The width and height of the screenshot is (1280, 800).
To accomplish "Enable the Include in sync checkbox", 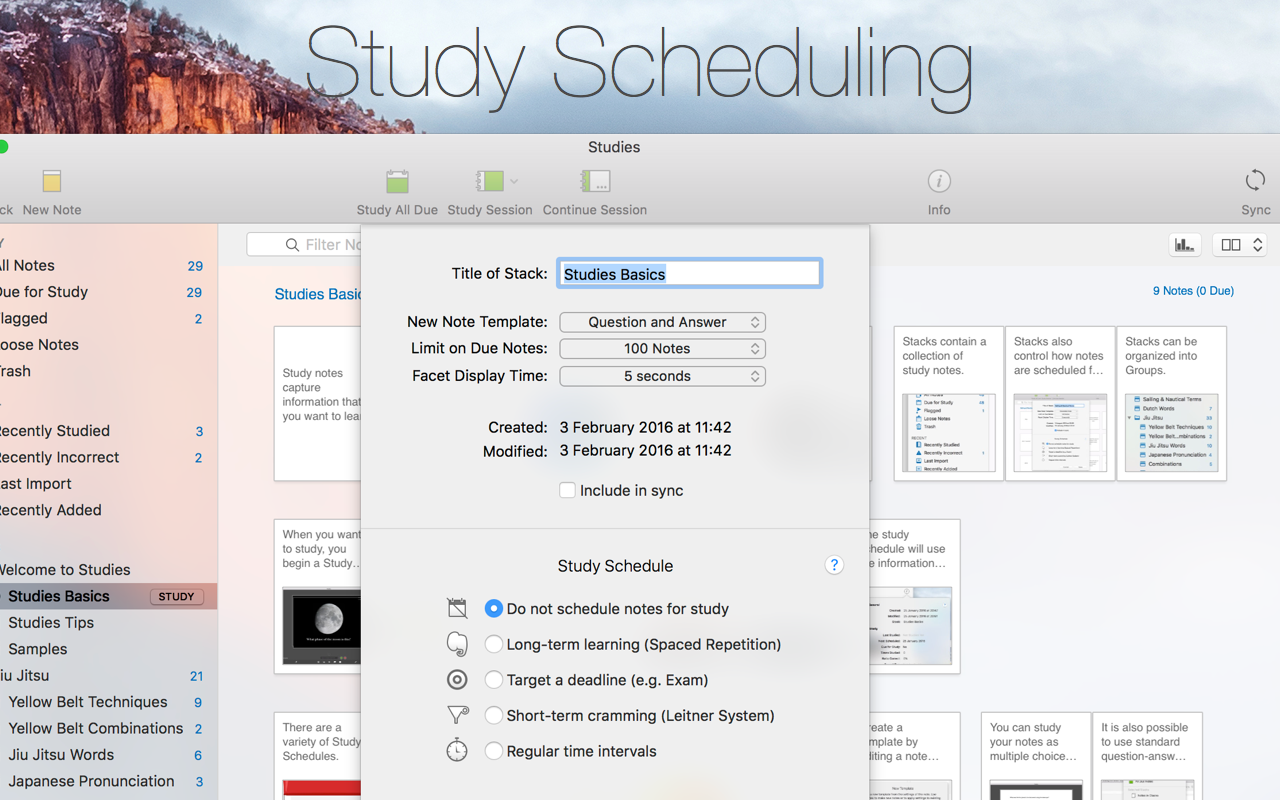I will coord(567,490).
